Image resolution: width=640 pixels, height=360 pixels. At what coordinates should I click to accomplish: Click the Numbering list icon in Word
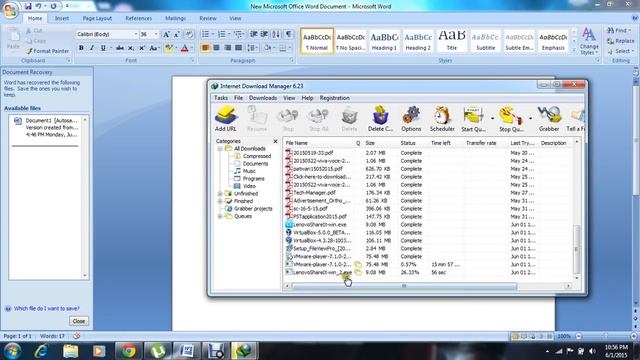coord(222,34)
